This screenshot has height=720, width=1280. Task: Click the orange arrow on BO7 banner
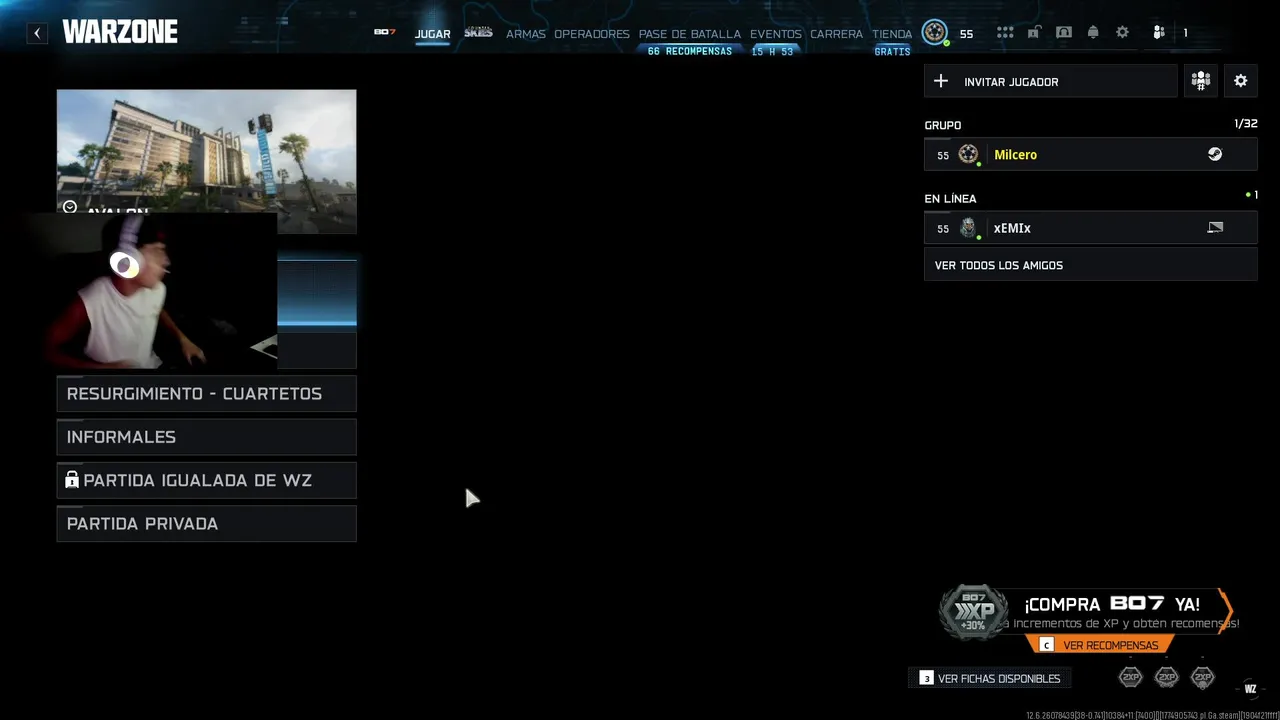[x=1226, y=609]
